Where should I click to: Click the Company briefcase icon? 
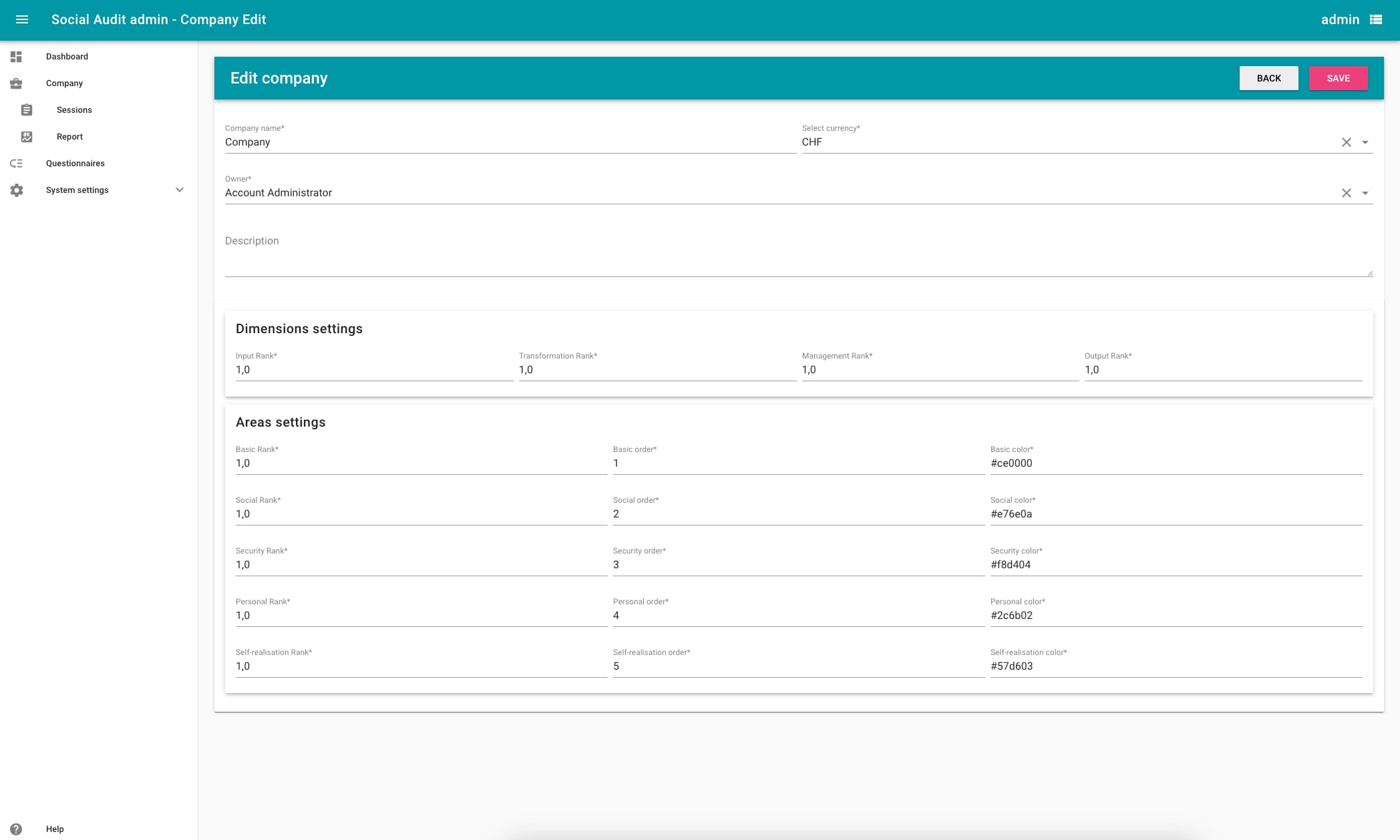coord(17,83)
